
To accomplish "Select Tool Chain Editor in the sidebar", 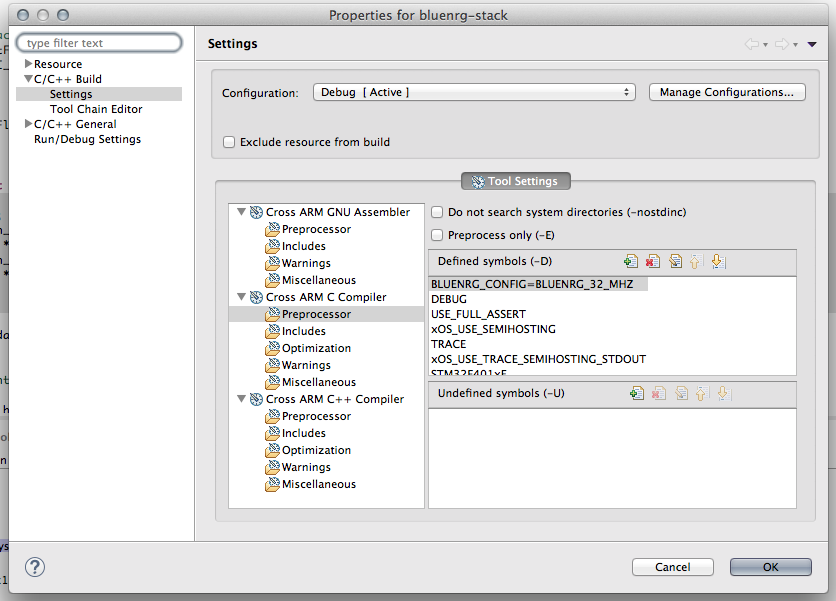I will click(x=96, y=109).
